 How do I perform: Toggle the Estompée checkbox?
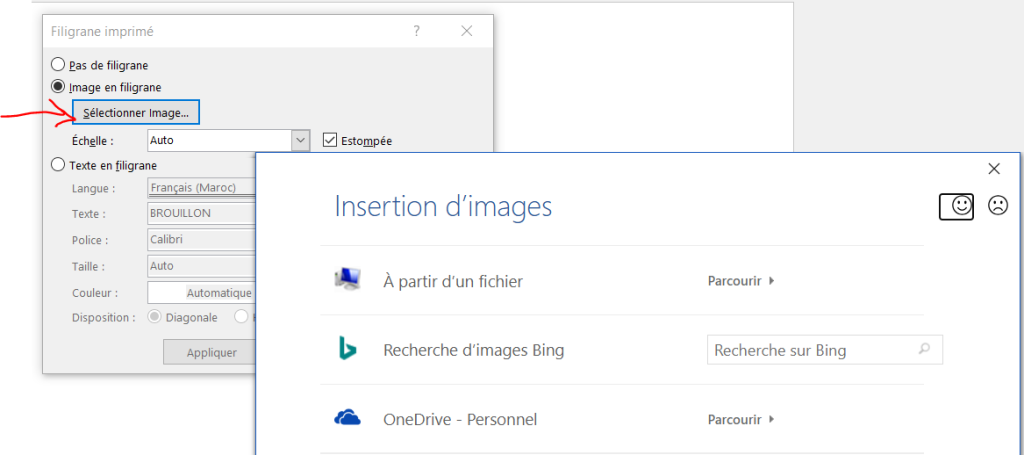pyautogui.click(x=330, y=140)
